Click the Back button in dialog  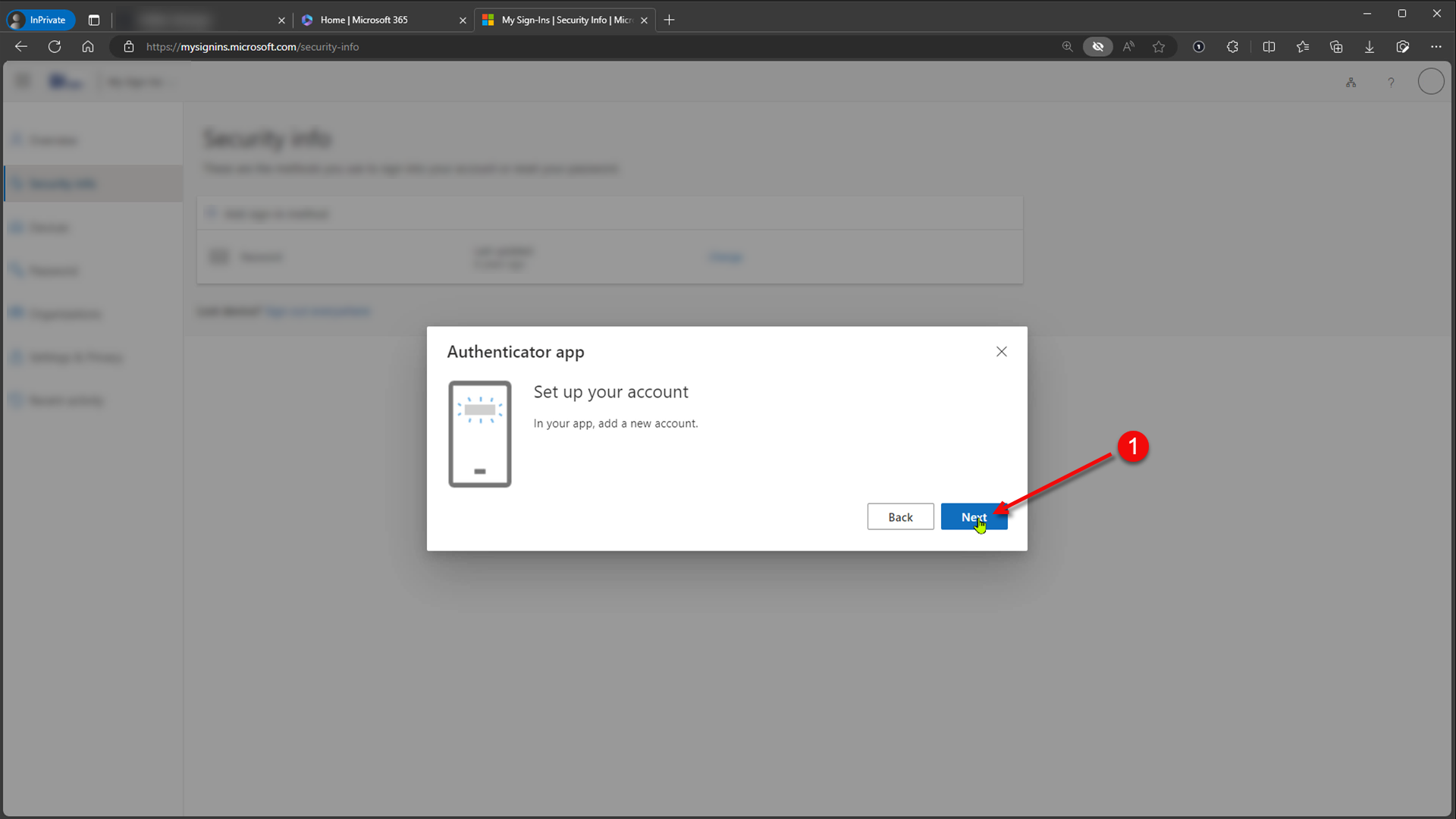tap(900, 517)
